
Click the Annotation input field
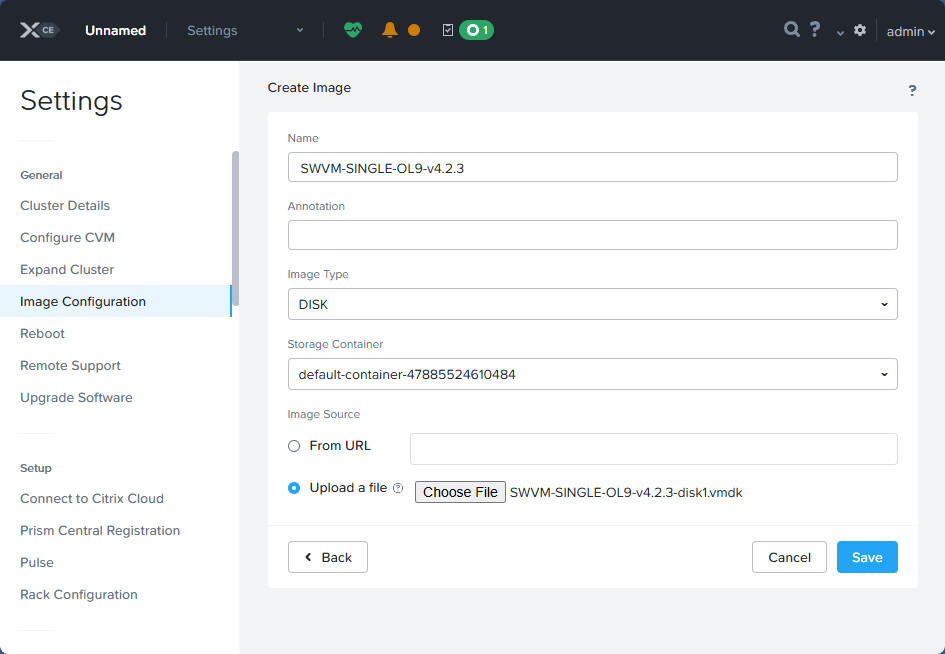pos(592,235)
